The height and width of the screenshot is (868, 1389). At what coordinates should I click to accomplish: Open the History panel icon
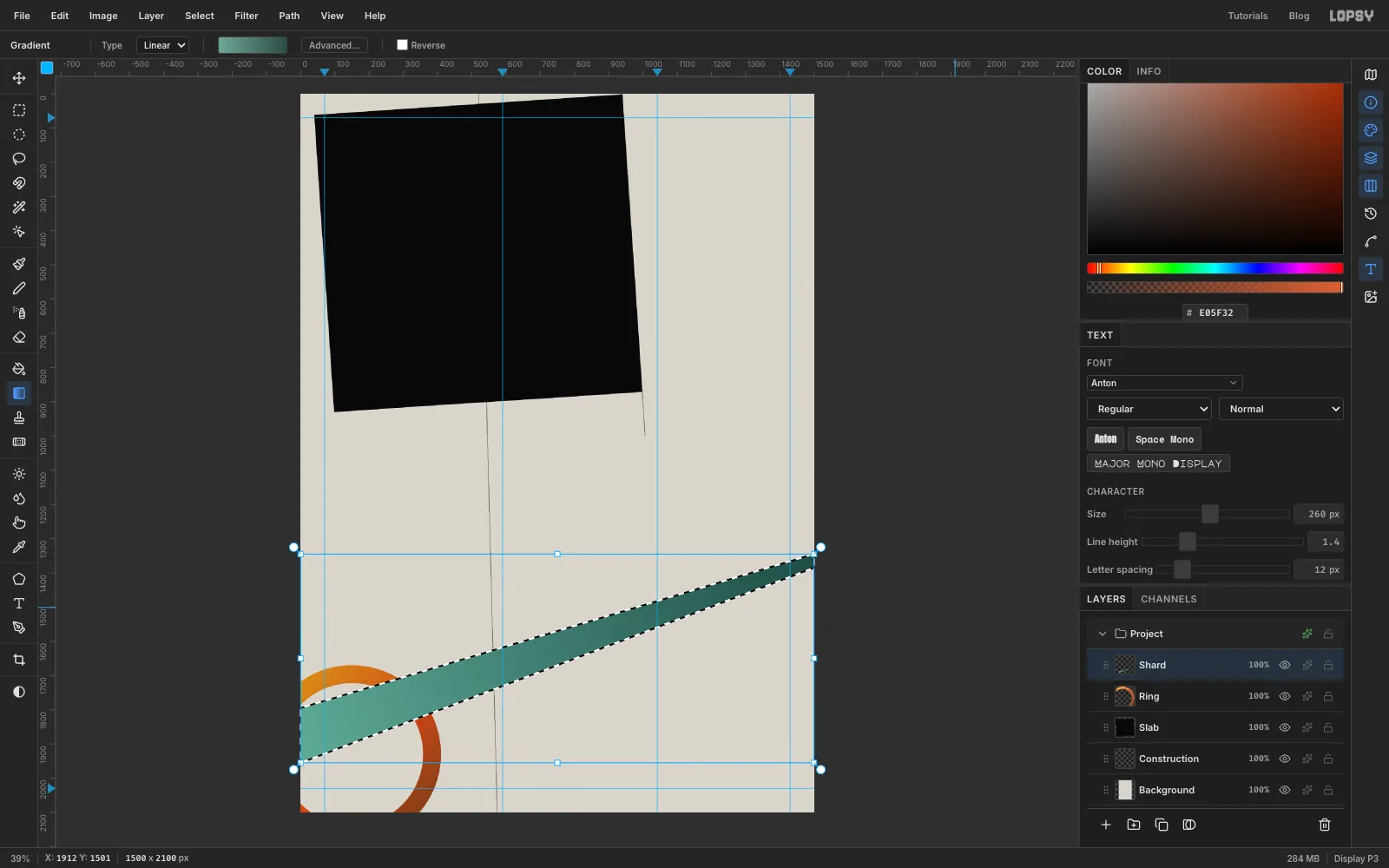1371,214
